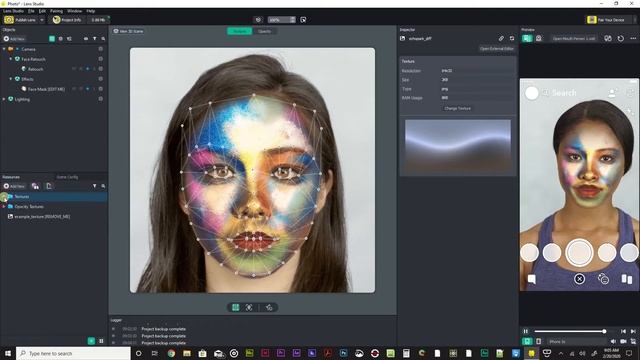Click the icon left of the zoom field

pos(258,20)
